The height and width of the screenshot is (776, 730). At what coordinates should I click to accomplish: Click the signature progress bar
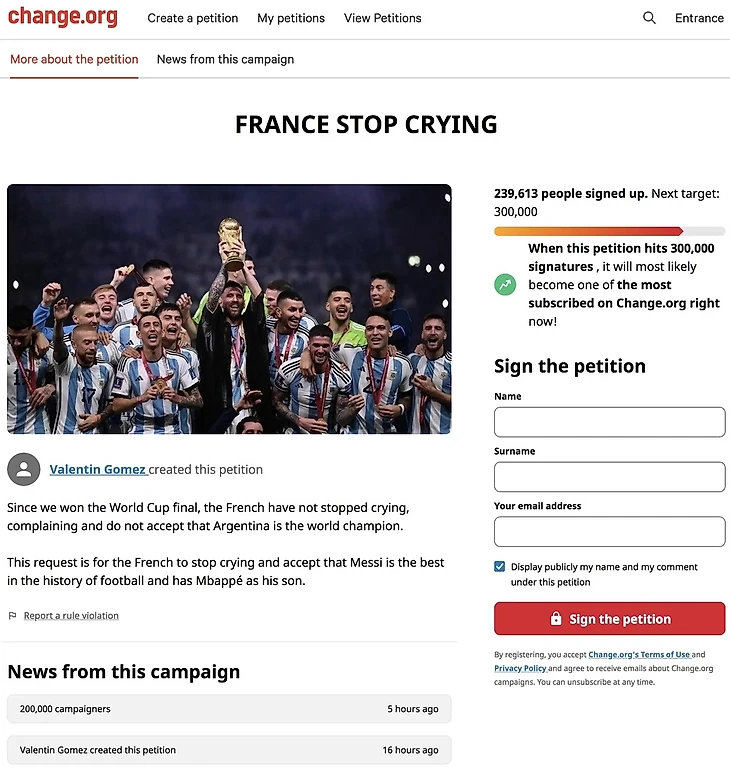(609, 231)
